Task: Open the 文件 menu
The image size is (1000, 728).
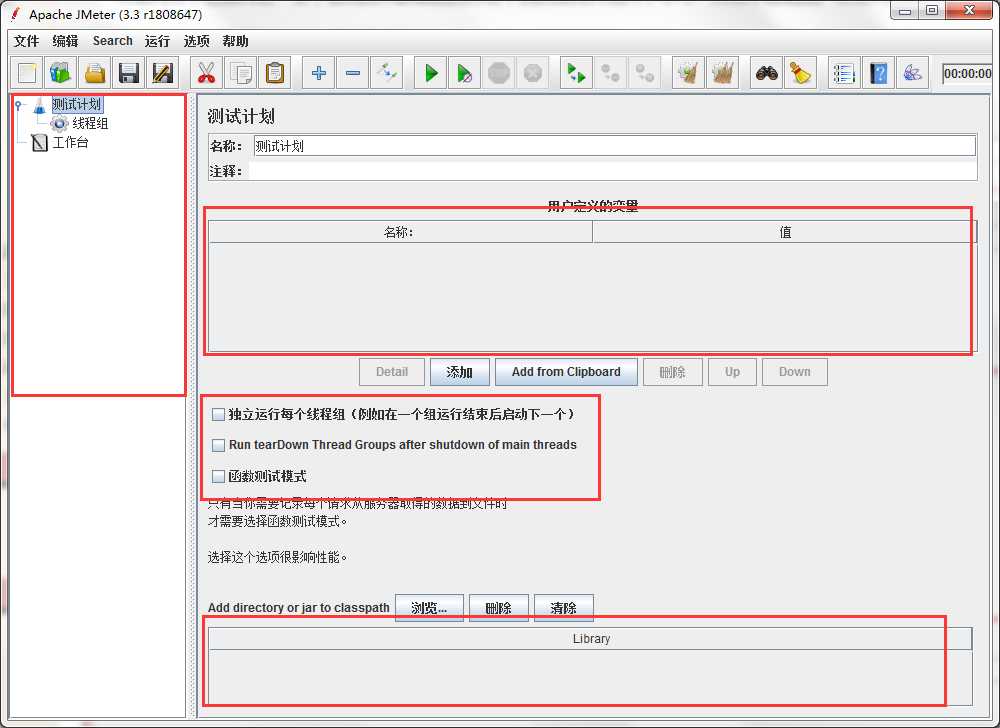Action: click(27, 41)
